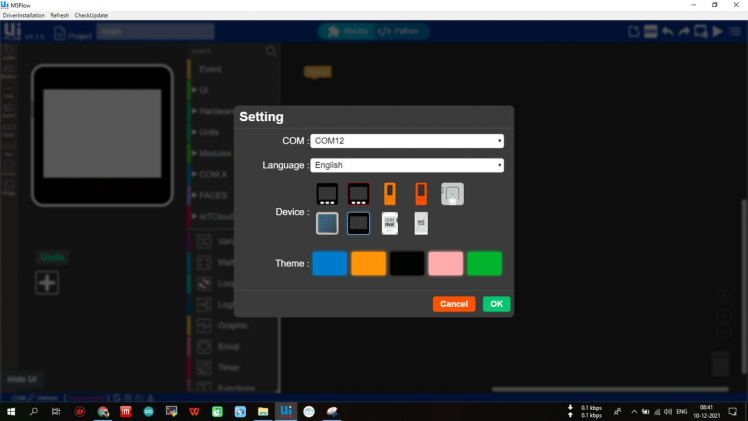Select the Event block category
748x421 pixels.
coord(210,69)
